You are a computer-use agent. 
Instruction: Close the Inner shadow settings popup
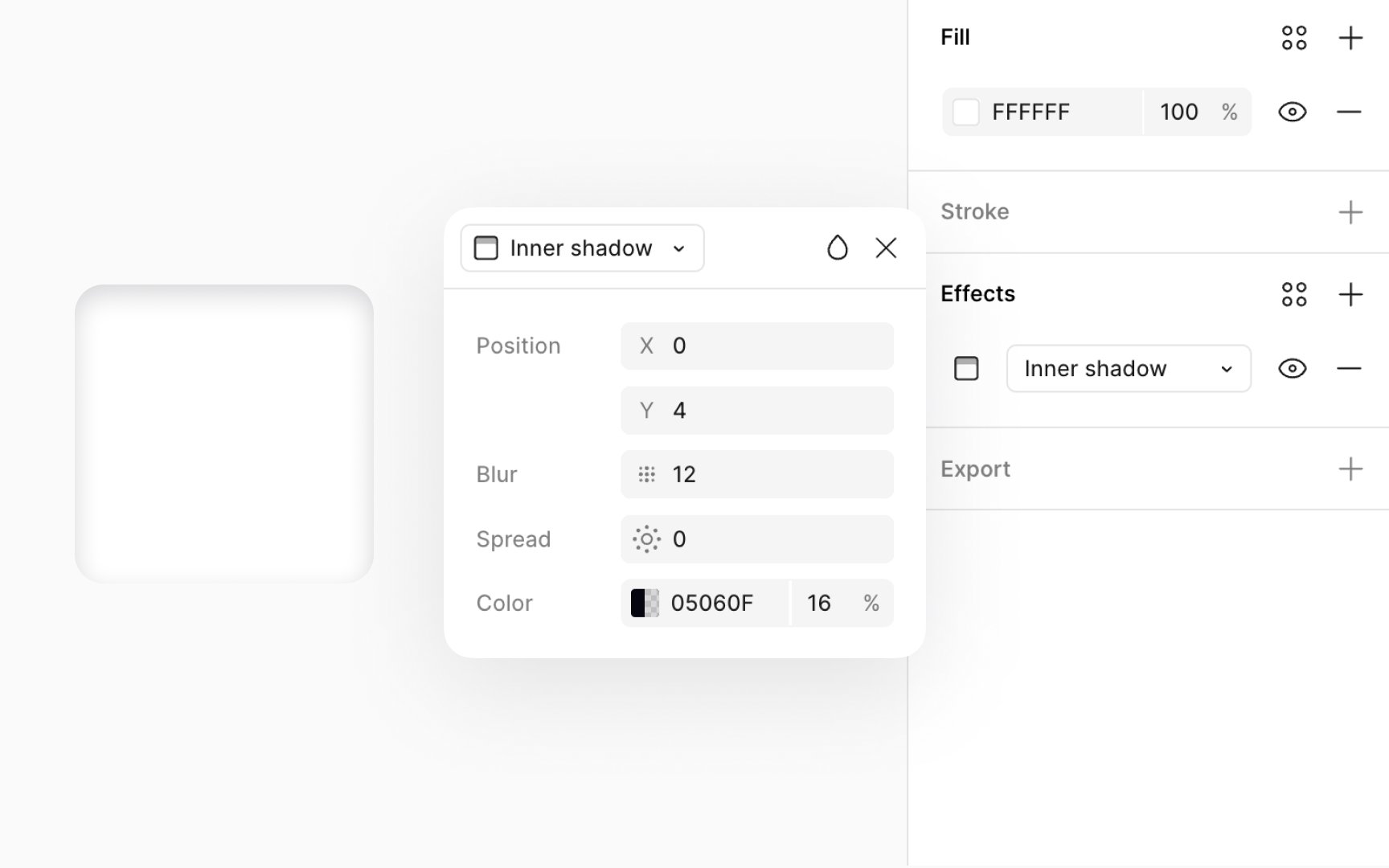click(x=886, y=248)
